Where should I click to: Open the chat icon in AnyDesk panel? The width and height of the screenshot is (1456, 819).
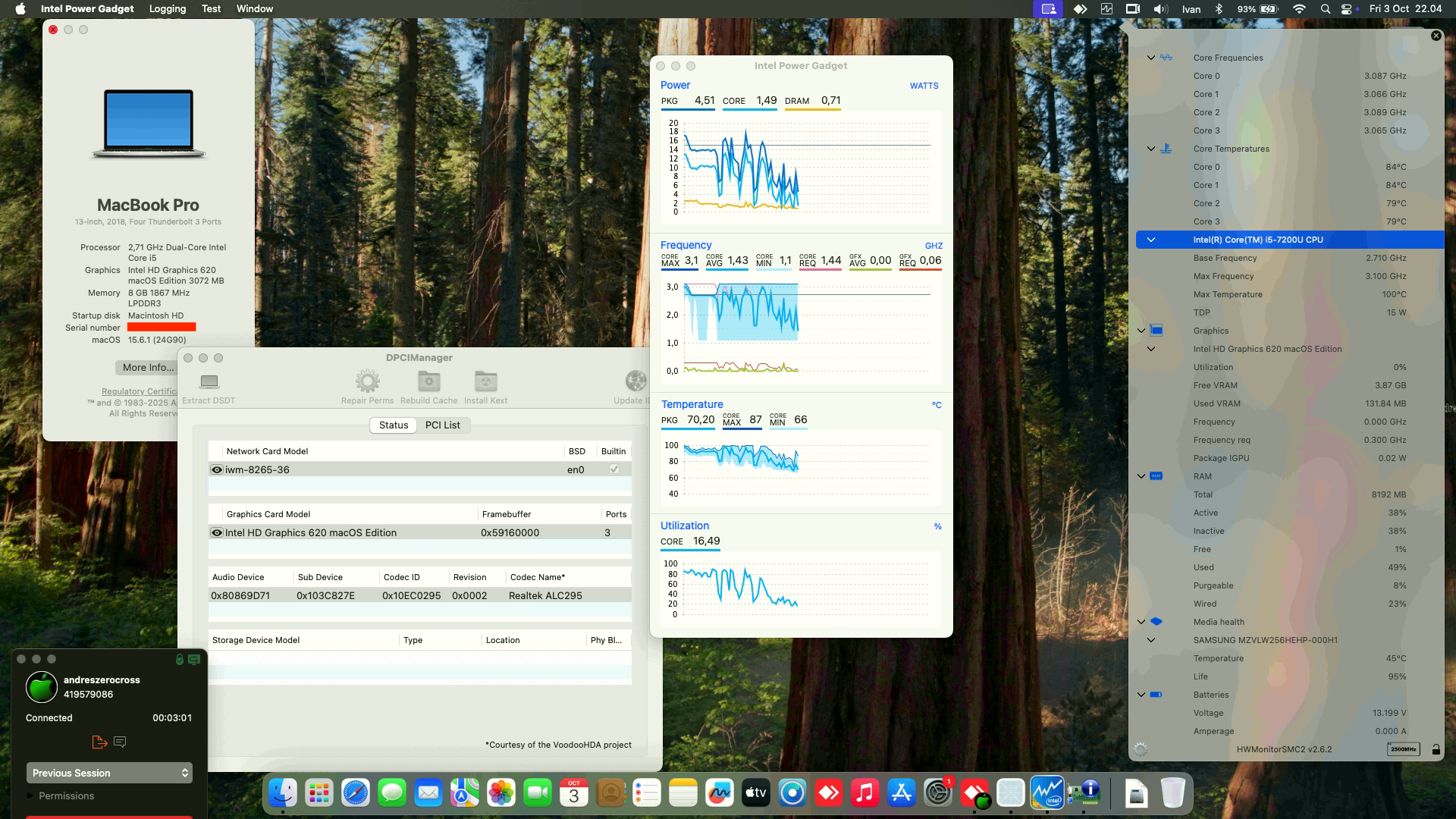pyautogui.click(x=120, y=742)
